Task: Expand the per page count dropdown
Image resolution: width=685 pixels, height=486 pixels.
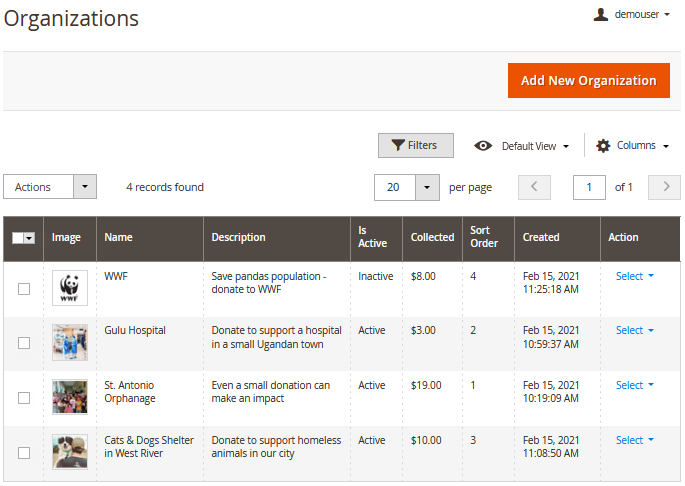Action: coord(427,187)
